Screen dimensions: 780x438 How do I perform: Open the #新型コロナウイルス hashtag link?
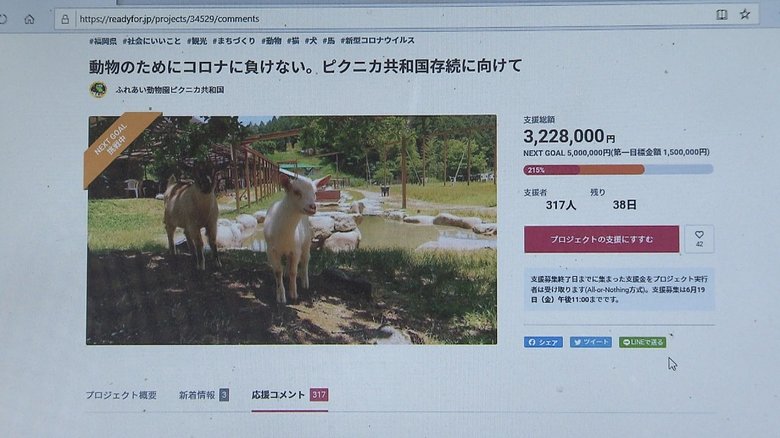point(378,41)
